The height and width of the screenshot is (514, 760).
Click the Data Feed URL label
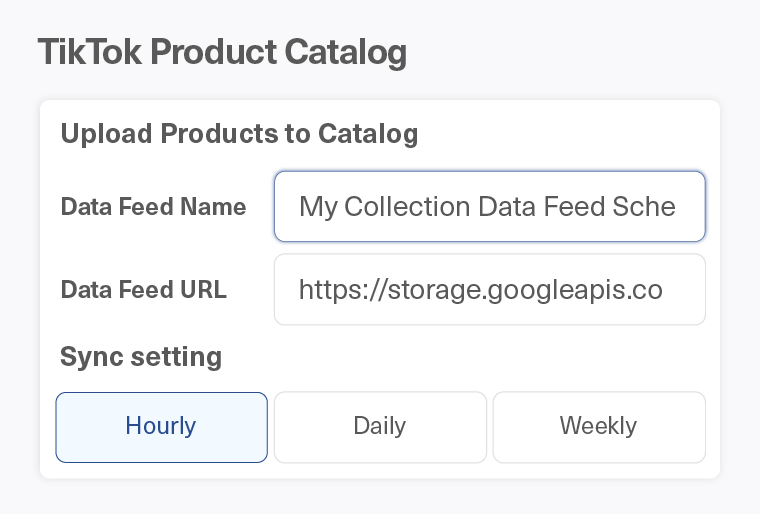(143, 290)
